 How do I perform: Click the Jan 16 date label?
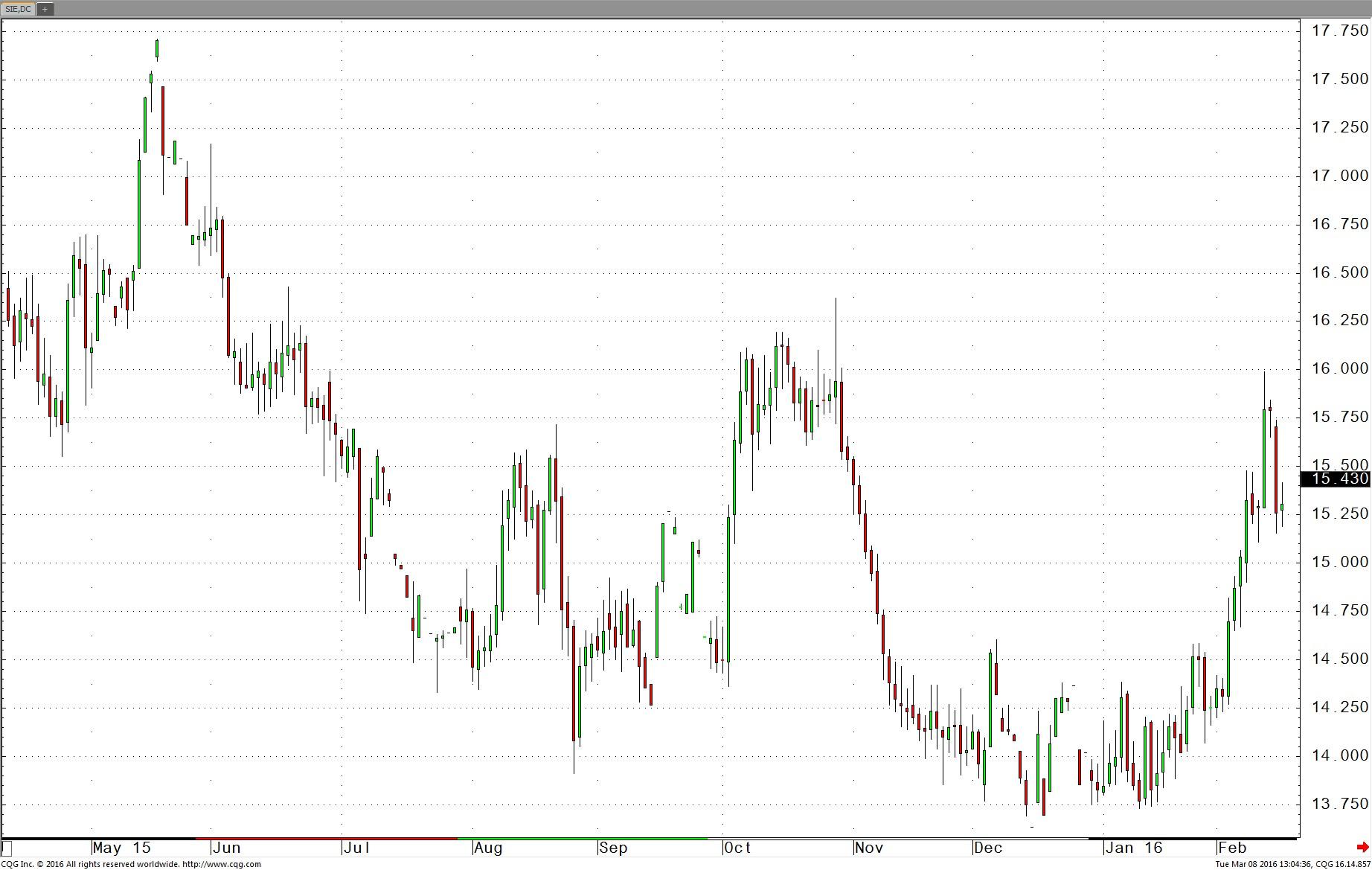coord(1134,848)
